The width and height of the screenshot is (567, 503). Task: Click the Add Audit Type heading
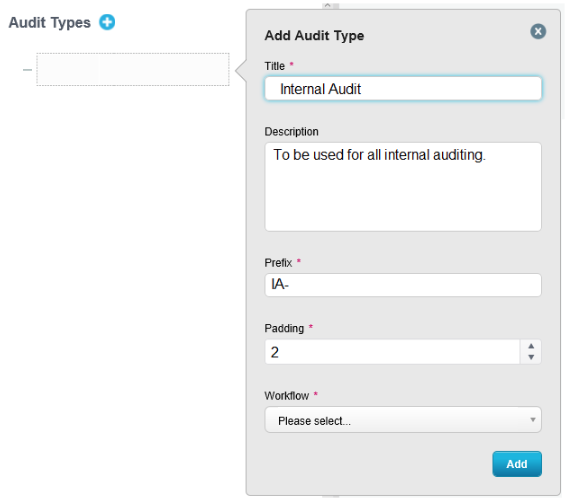tap(314, 36)
